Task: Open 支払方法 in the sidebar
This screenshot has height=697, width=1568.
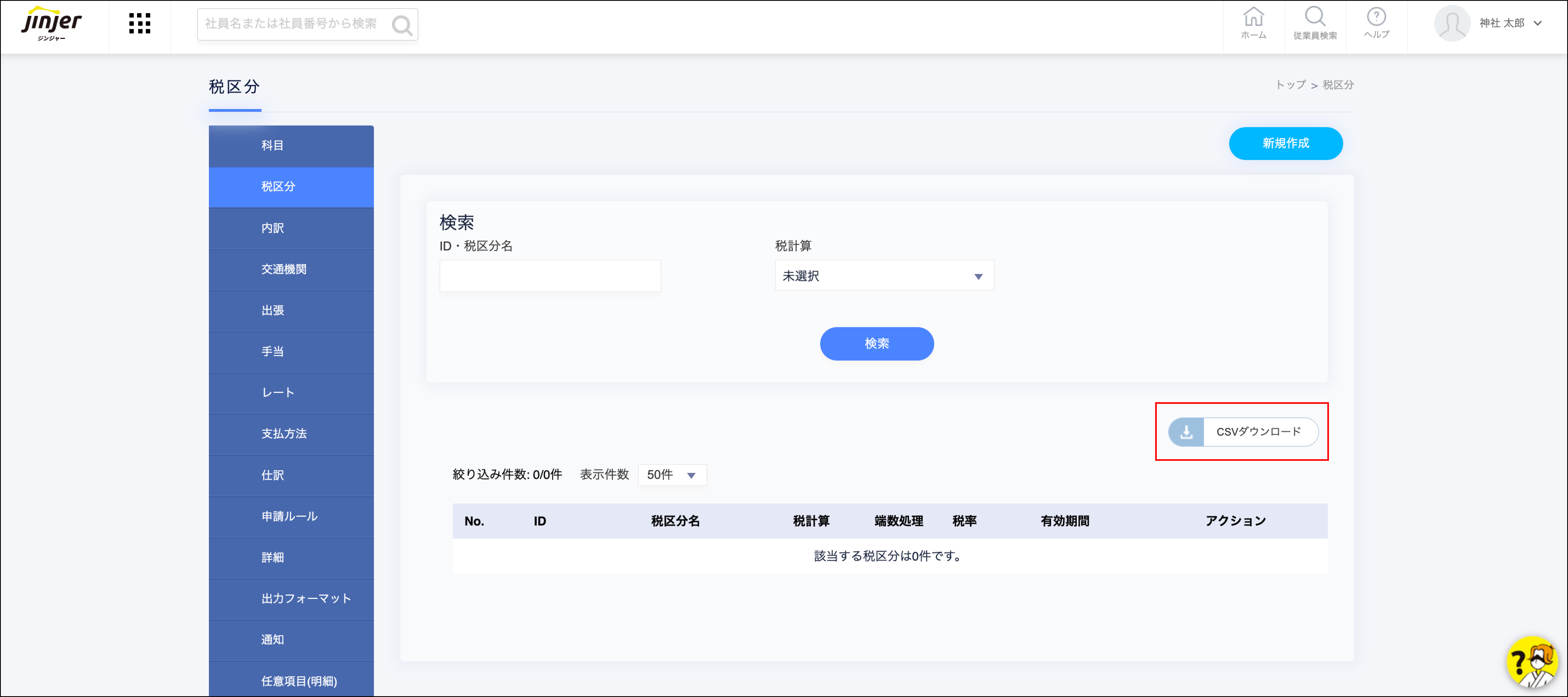Action: click(291, 434)
